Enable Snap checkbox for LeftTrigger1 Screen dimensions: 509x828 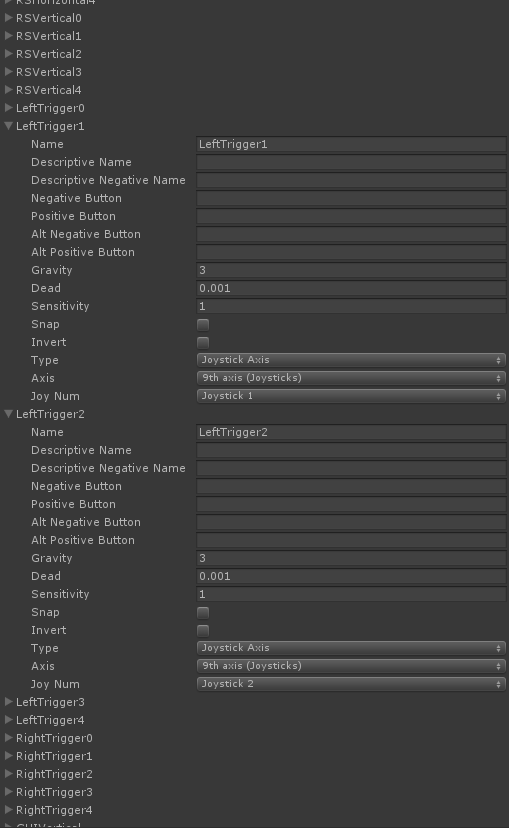pyautogui.click(x=203, y=324)
